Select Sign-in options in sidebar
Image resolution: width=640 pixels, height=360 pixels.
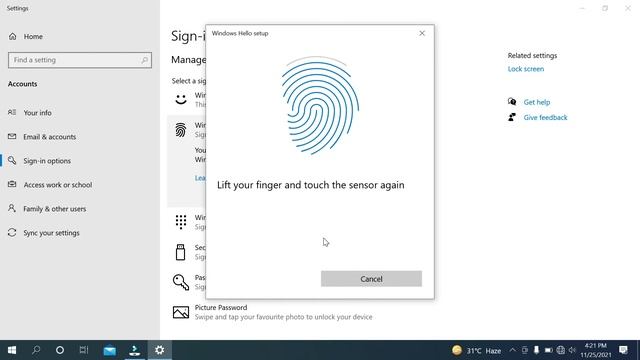(47, 161)
